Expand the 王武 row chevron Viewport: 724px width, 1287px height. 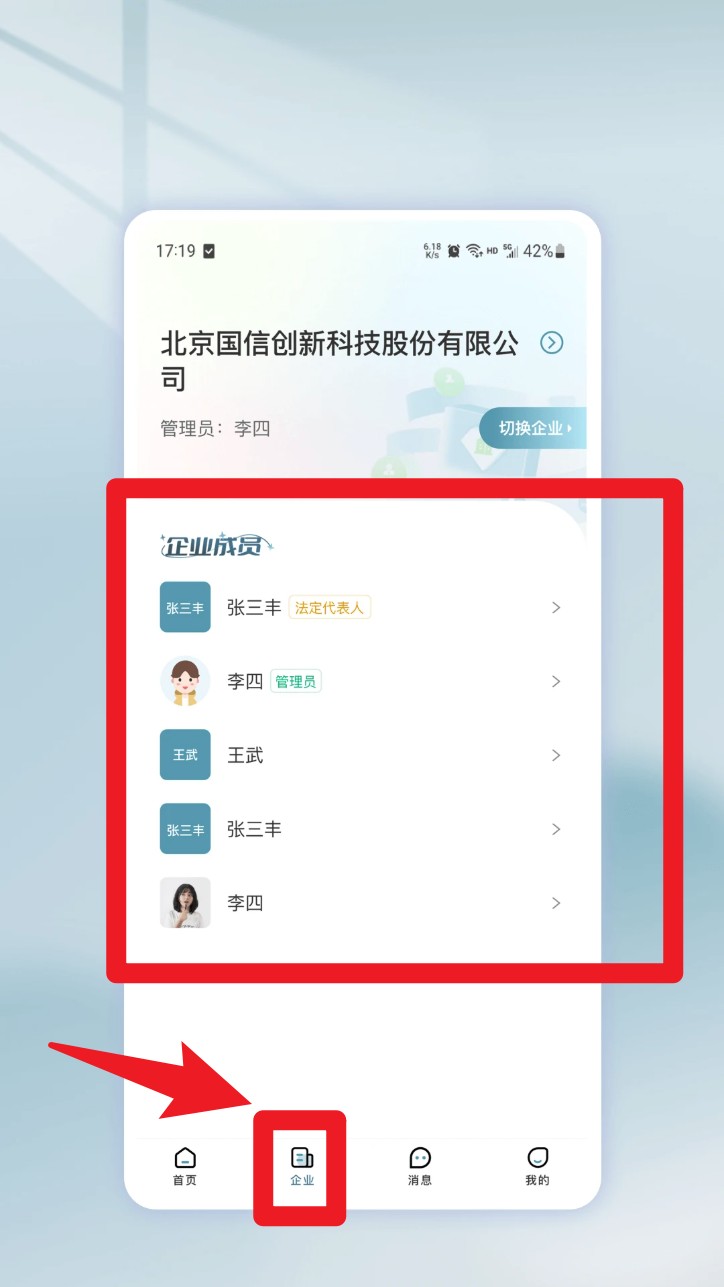[x=556, y=755]
